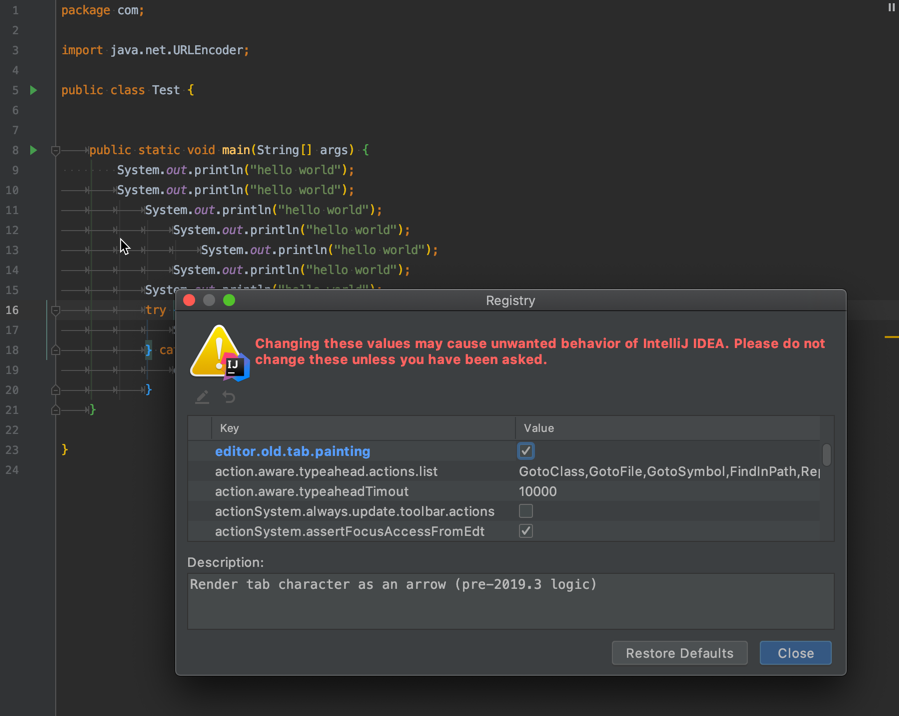The height and width of the screenshot is (716, 899).
Task: Sort registry by Value column header
Action: (x=667, y=428)
